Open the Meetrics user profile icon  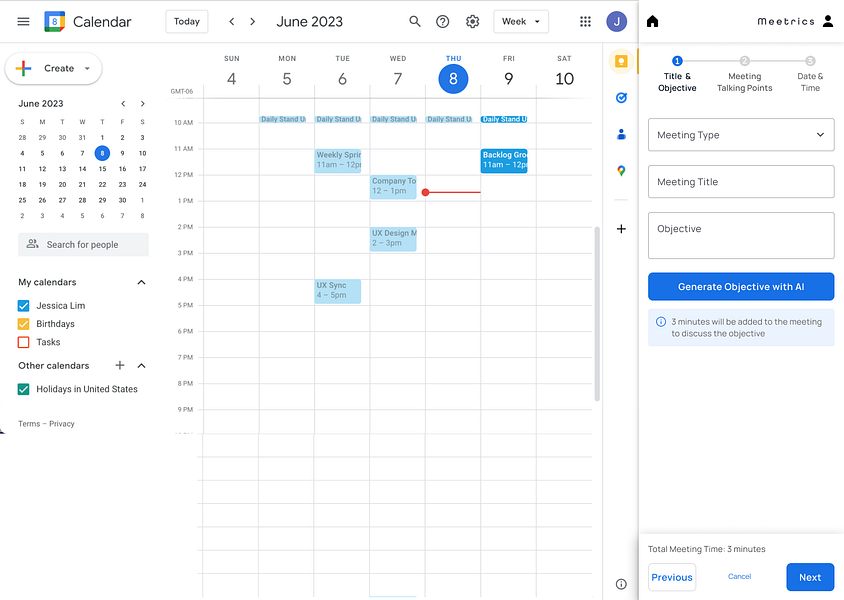[x=828, y=22]
